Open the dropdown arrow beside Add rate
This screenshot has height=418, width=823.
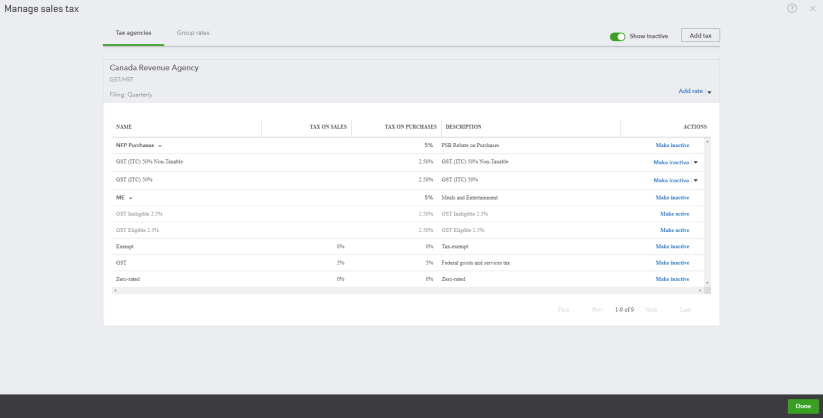click(x=709, y=91)
